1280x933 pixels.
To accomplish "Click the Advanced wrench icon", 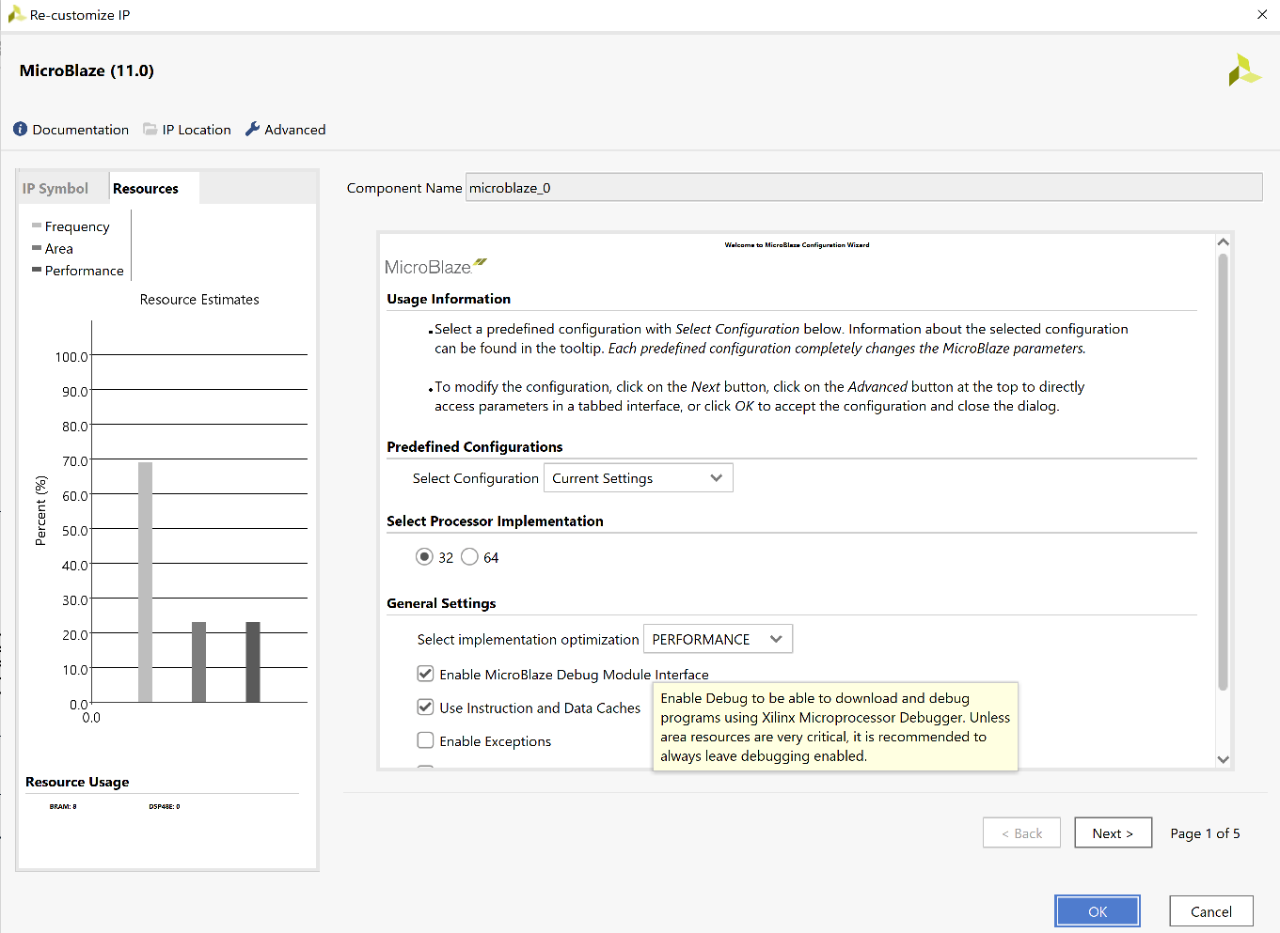I will tap(252, 129).
